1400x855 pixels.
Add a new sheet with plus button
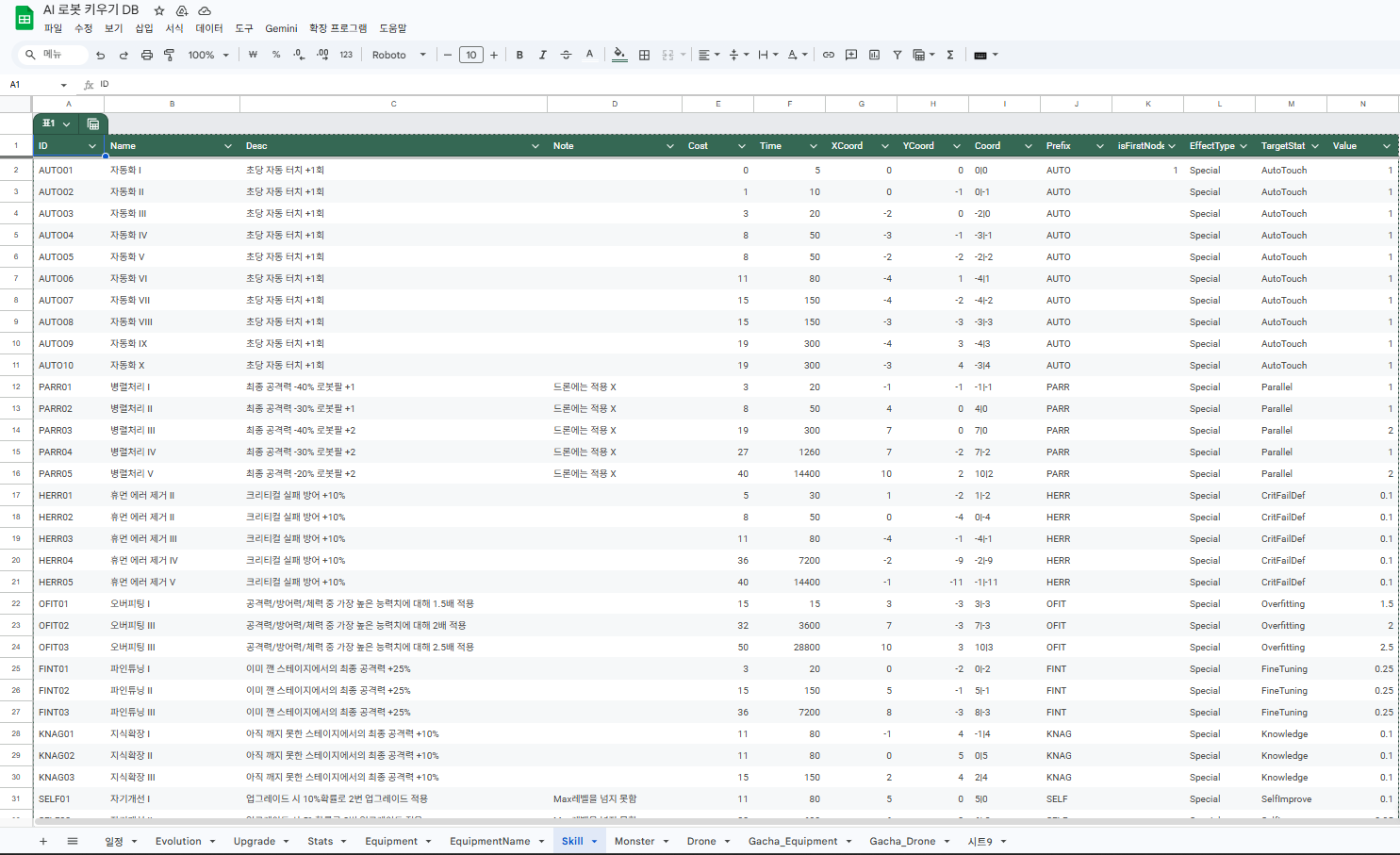point(43,841)
